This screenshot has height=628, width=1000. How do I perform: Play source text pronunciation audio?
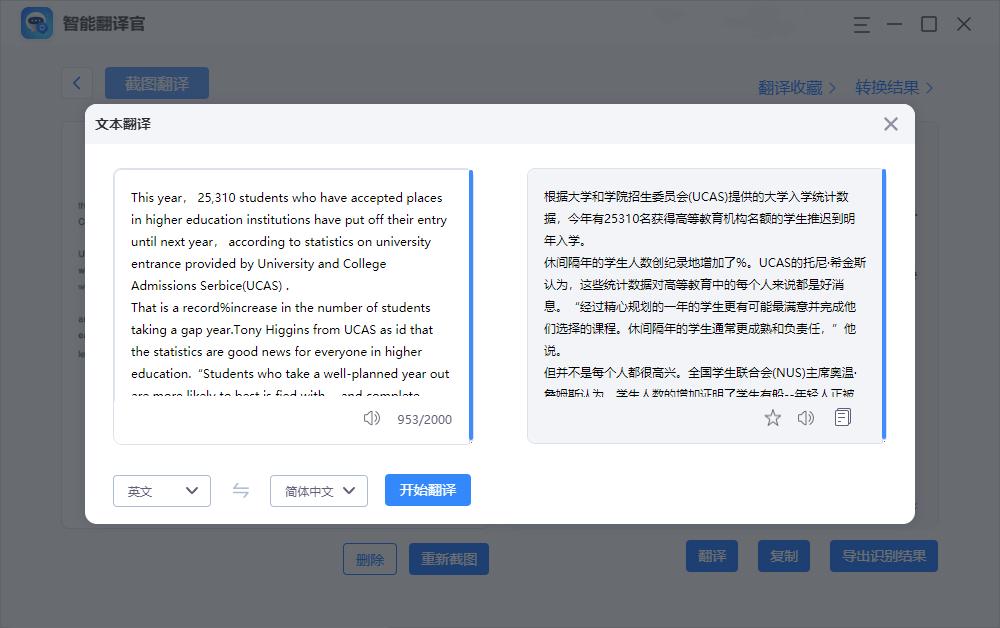(371, 419)
